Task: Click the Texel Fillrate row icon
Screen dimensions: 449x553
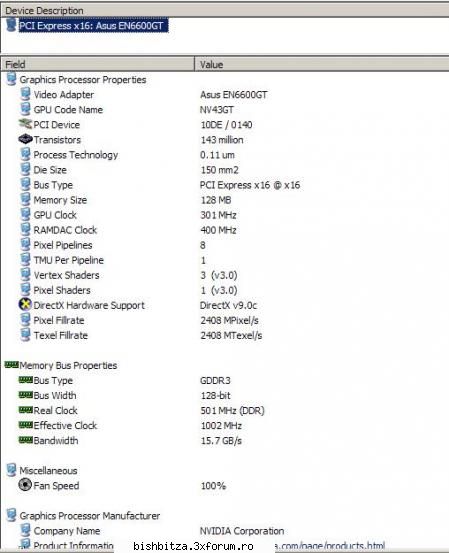Action: click(x=25, y=335)
